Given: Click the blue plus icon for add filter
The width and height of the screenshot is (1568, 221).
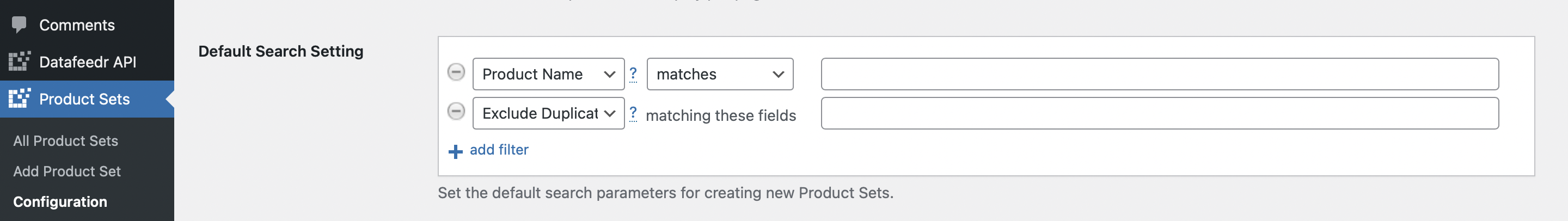Looking at the screenshot, I should click(x=455, y=151).
